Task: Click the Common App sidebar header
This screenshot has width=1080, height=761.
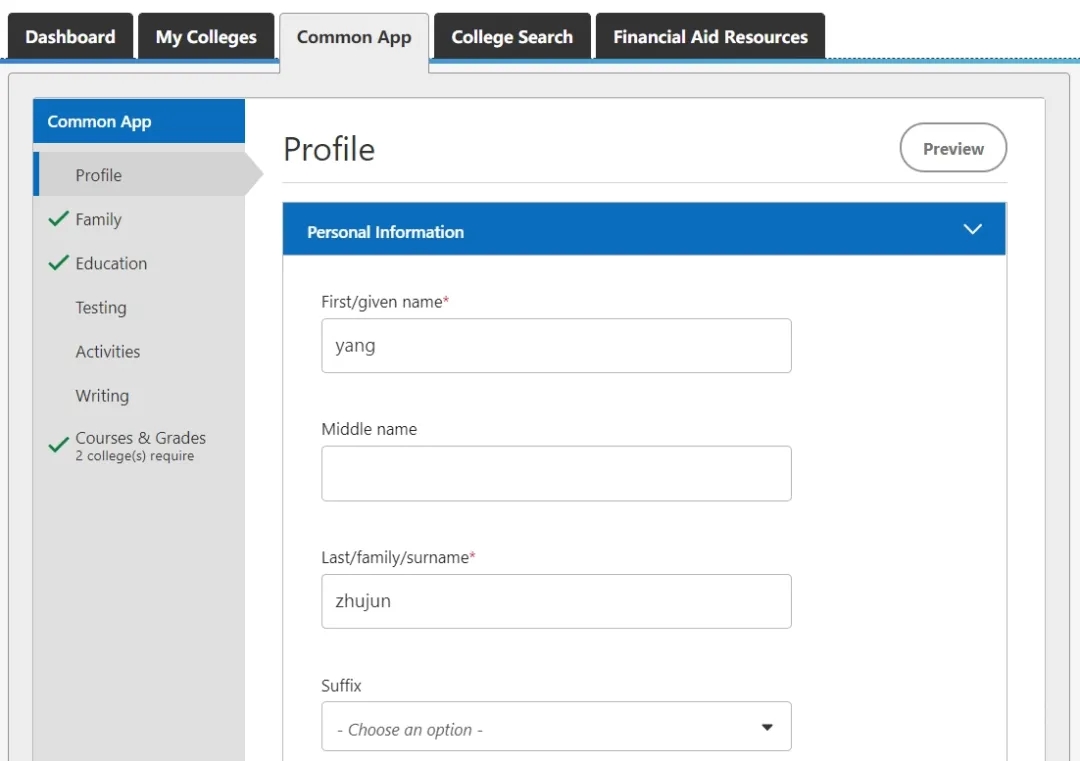Action: click(139, 122)
